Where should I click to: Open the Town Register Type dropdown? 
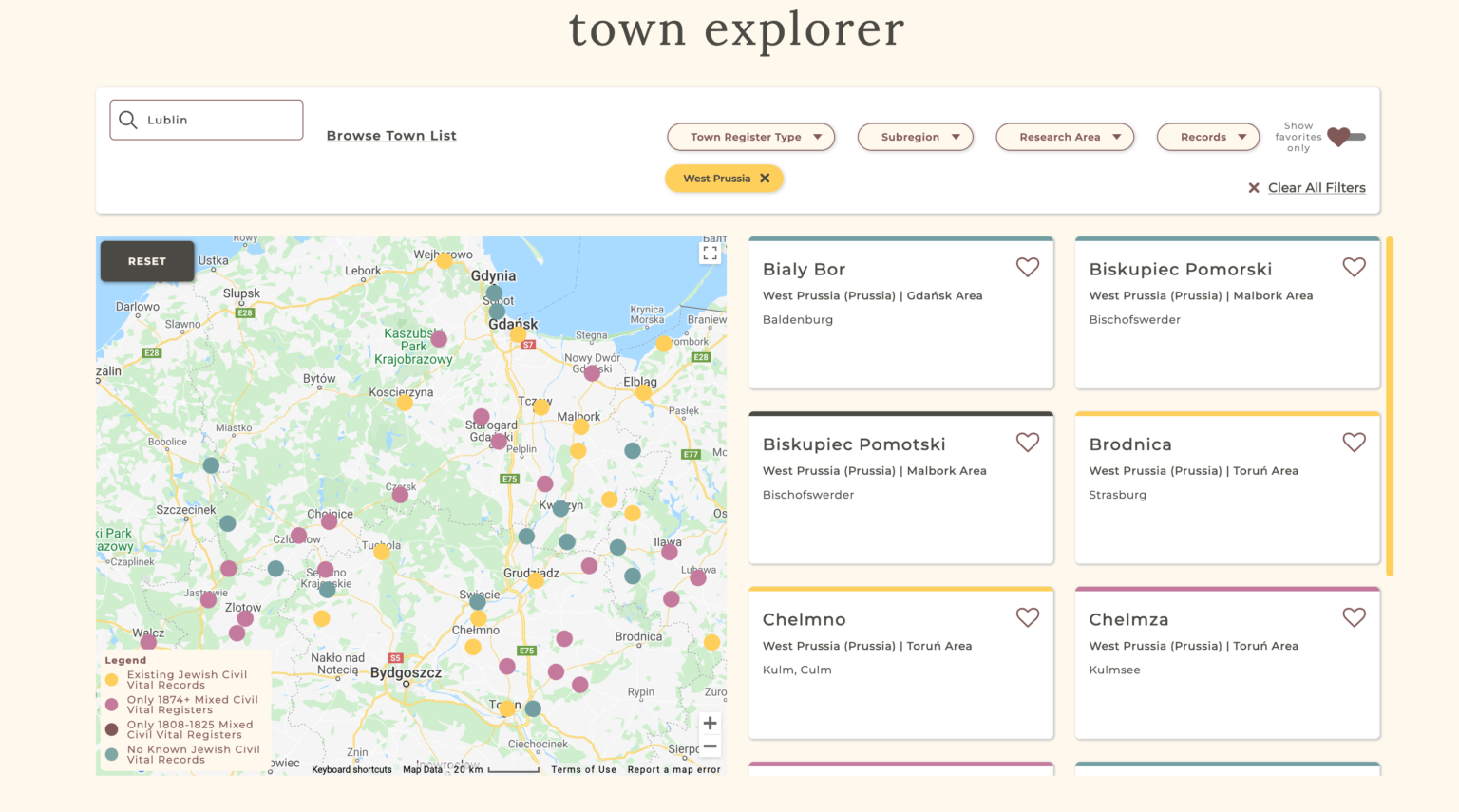click(x=750, y=137)
